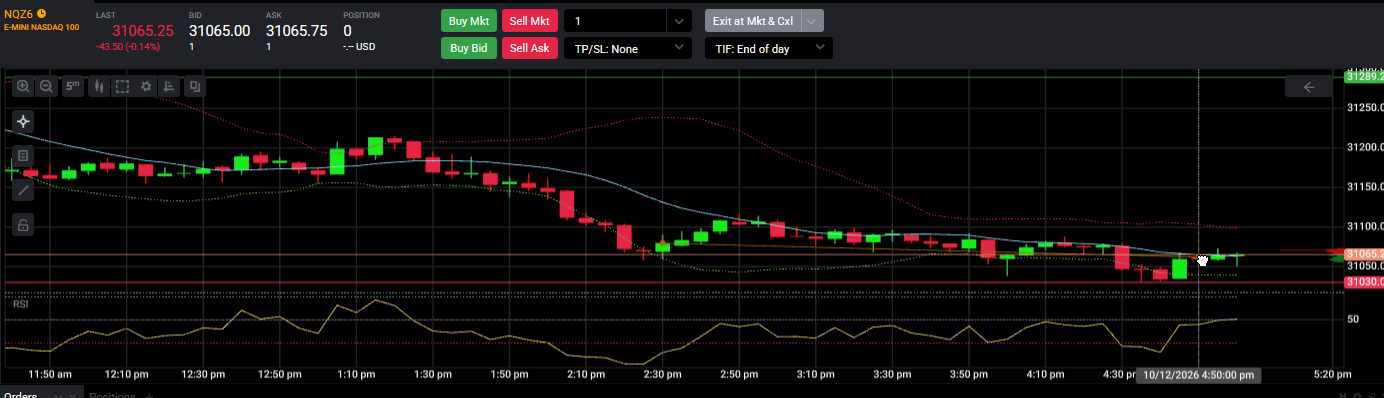1384x398 pixels.
Task: Click the back arrow button on chart
Action: [x=1309, y=87]
